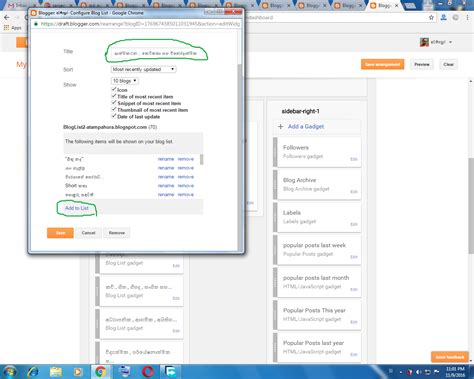Open the Show '10 blogs' dropdown

pyautogui.click(x=125, y=81)
